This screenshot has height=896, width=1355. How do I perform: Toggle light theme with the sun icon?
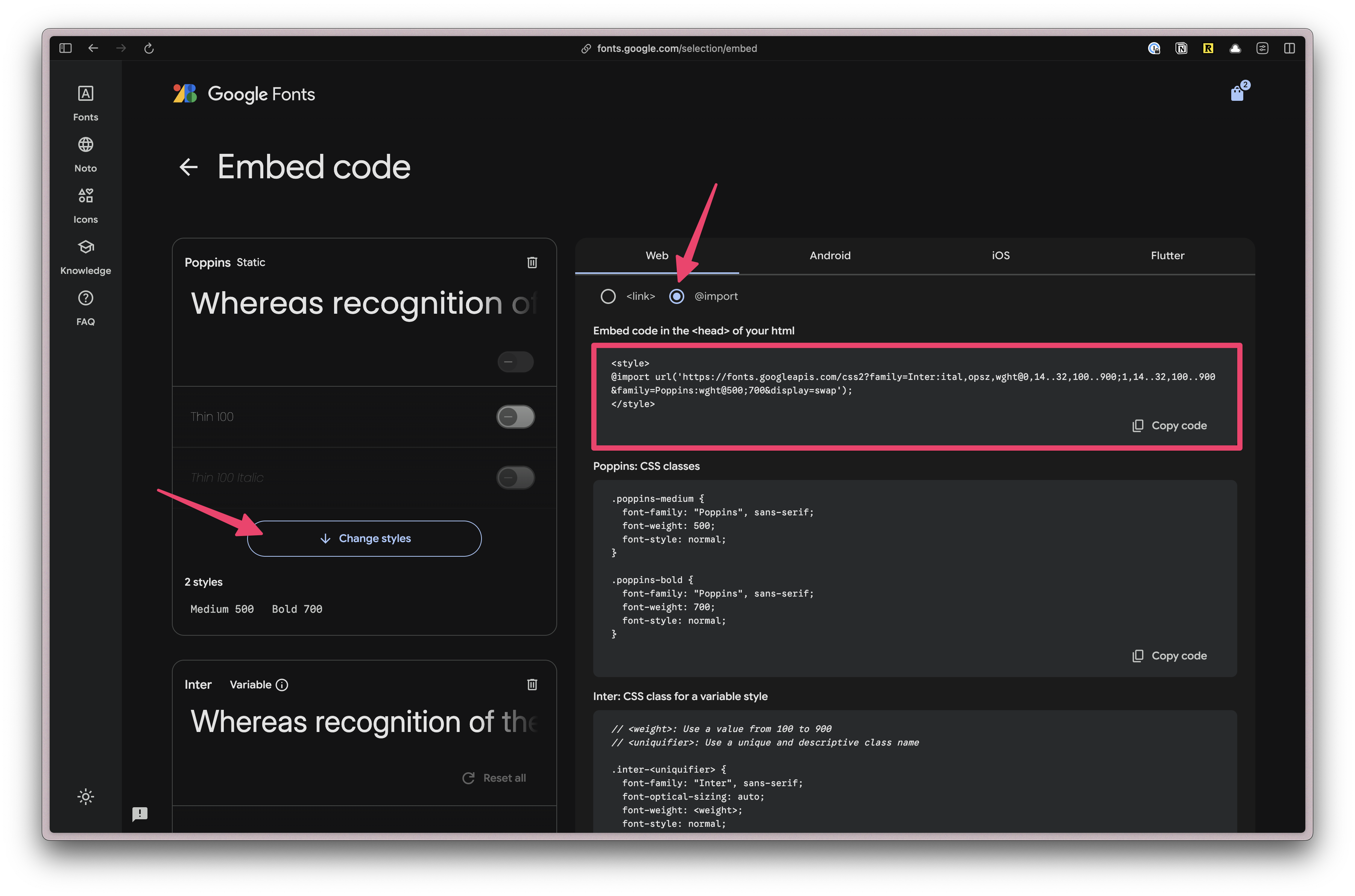pyautogui.click(x=85, y=797)
